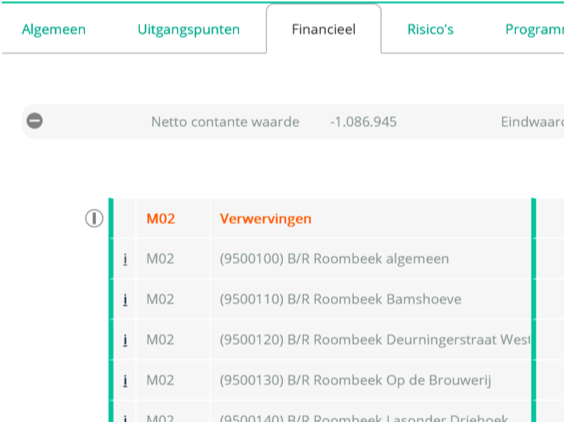This screenshot has width=564, height=422.
Task: Open info for 9500130 Op de Brouwerij
Action: pos(125,381)
